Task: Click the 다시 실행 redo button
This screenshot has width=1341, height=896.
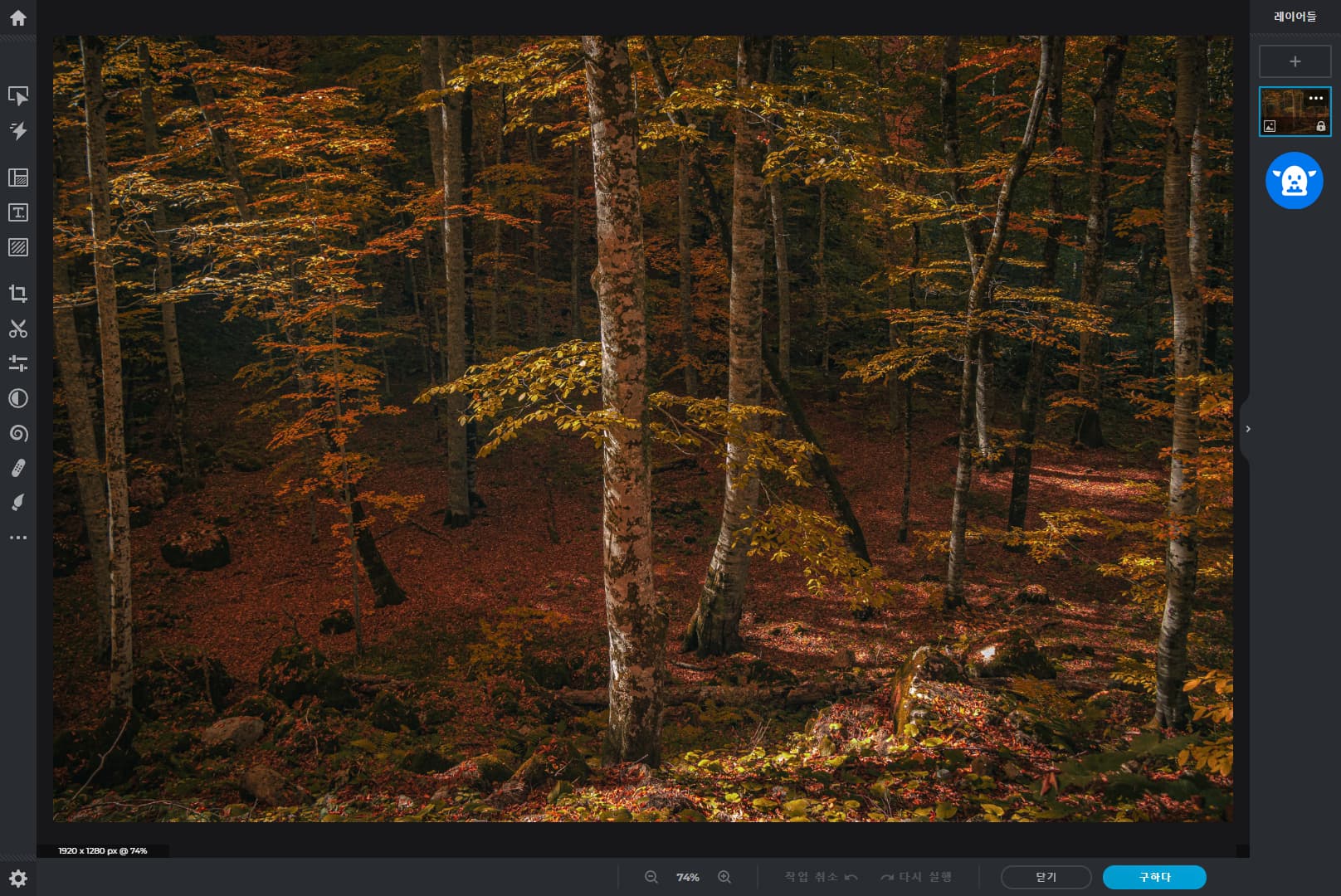Action: point(916,877)
